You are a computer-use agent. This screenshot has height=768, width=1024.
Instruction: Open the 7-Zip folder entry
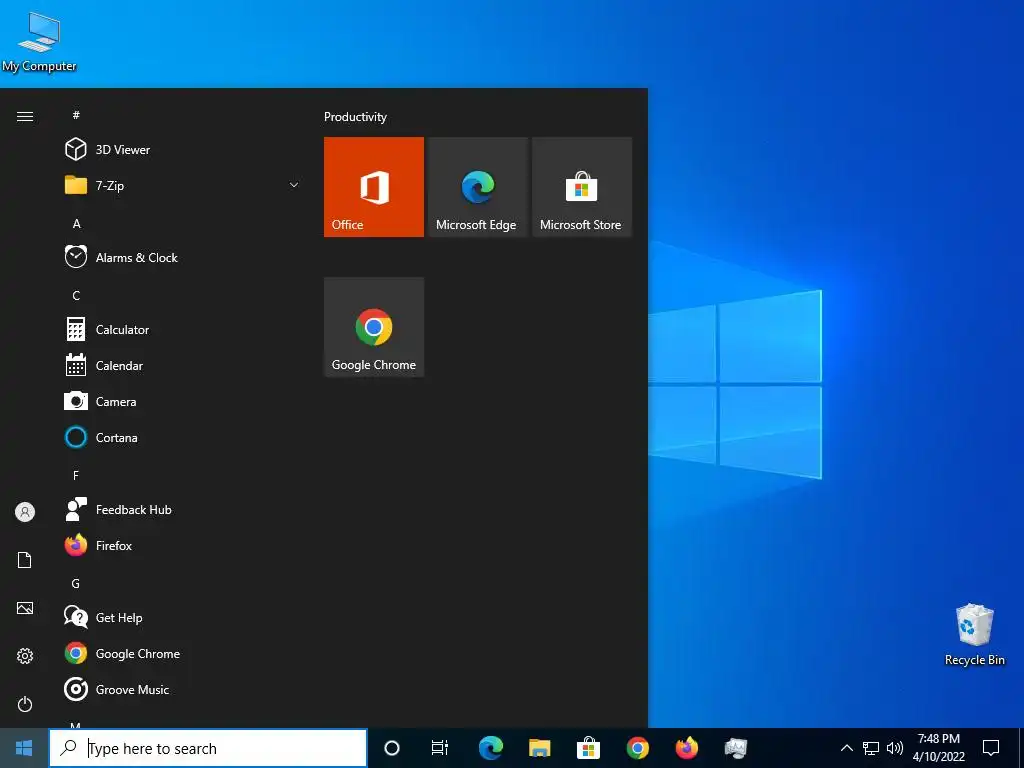[183, 185]
